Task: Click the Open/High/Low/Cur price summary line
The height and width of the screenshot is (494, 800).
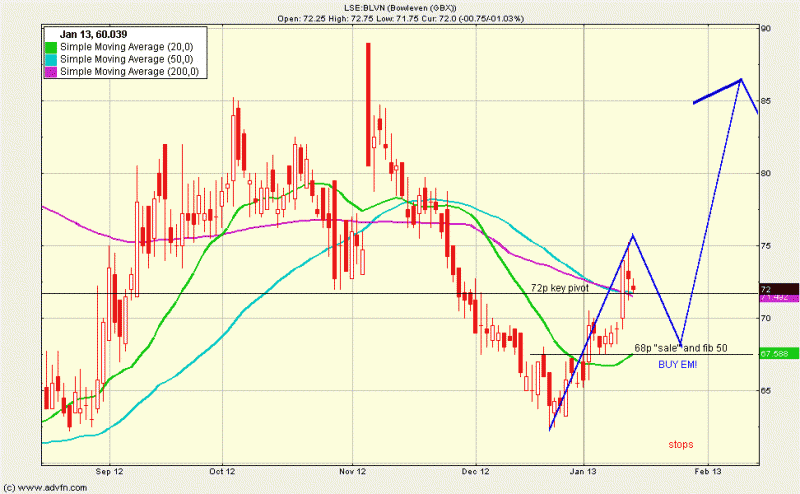Action: (402, 18)
